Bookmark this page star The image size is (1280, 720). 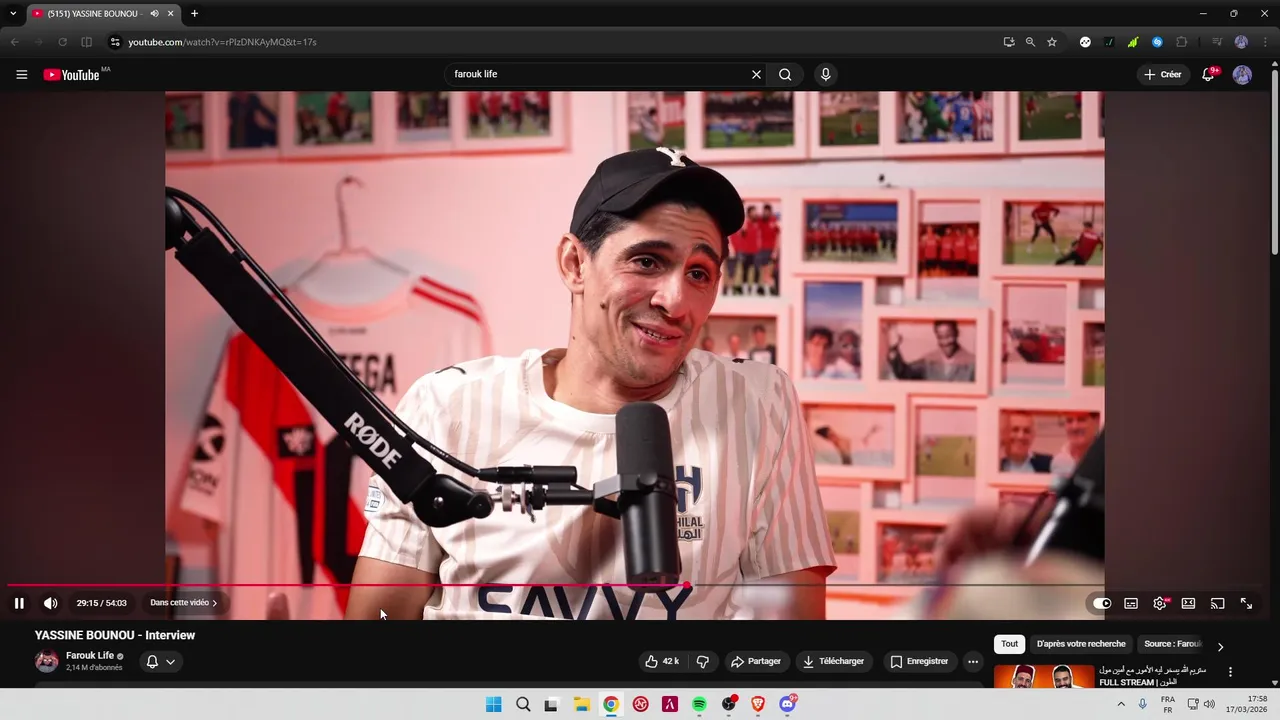(x=1052, y=42)
